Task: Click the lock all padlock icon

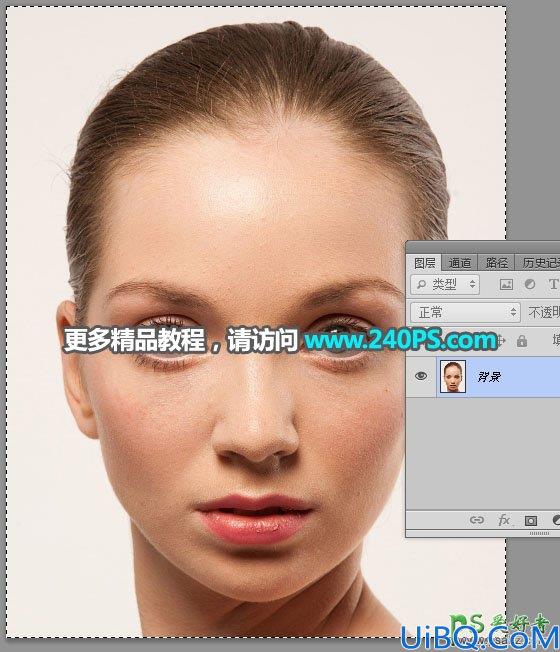Action: [522, 341]
